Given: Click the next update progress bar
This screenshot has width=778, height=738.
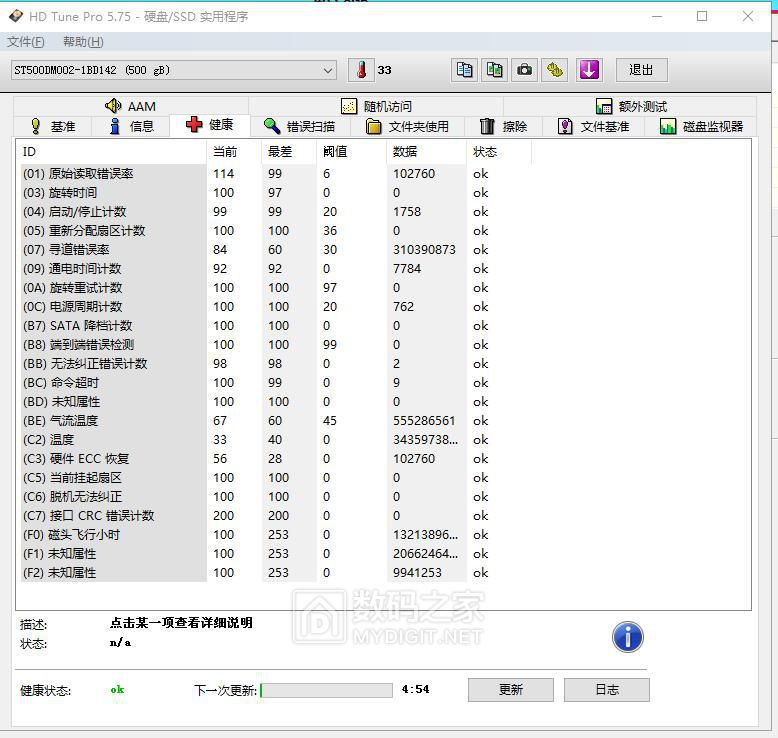Looking at the screenshot, I should pos(326,690).
